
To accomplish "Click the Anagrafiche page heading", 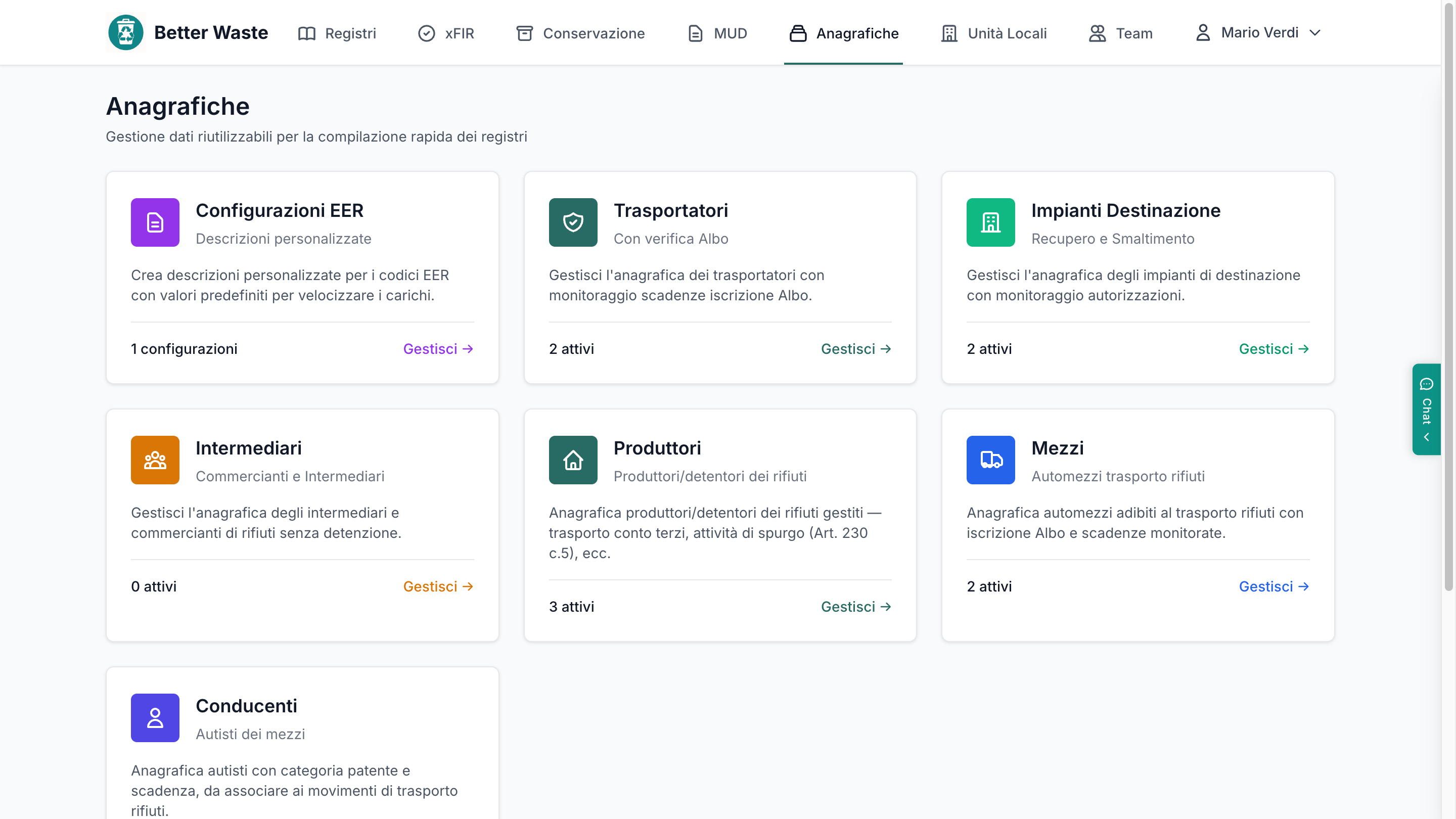I will pyautogui.click(x=177, y=106).
